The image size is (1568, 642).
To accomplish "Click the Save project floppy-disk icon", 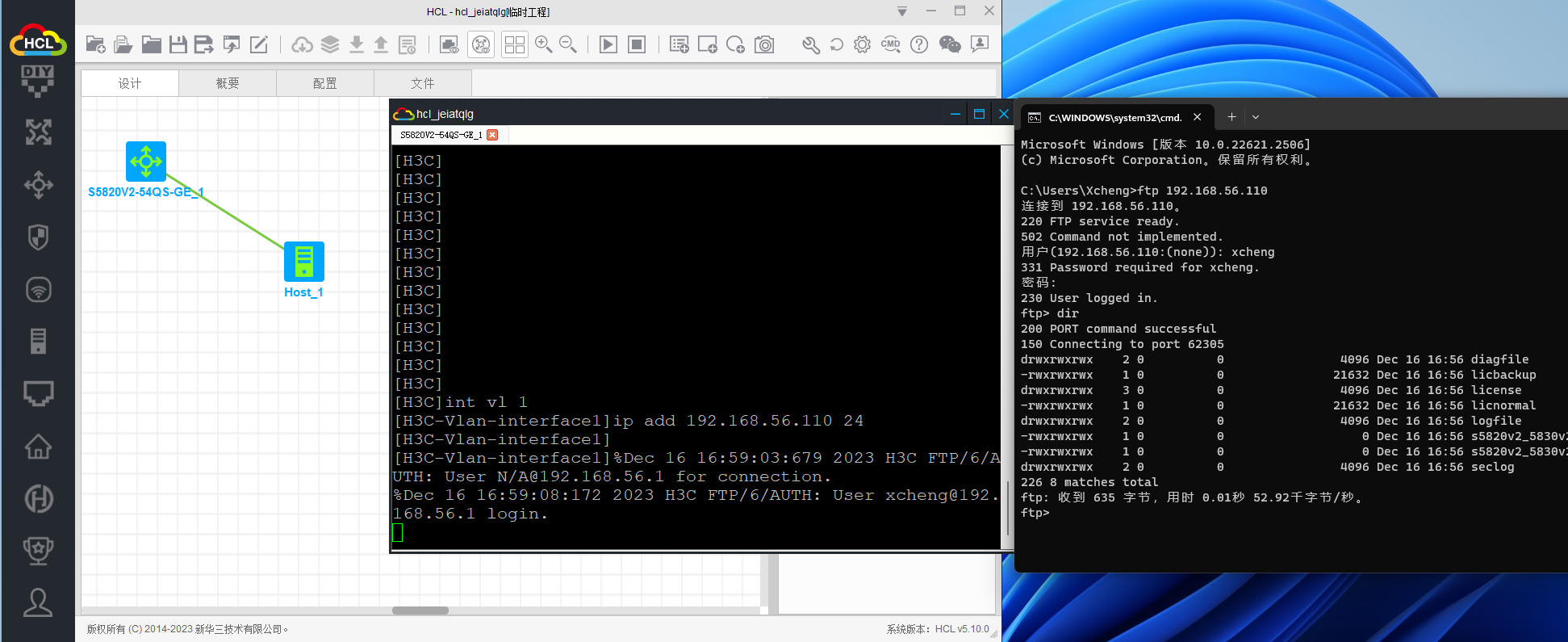I will (178, 44).
